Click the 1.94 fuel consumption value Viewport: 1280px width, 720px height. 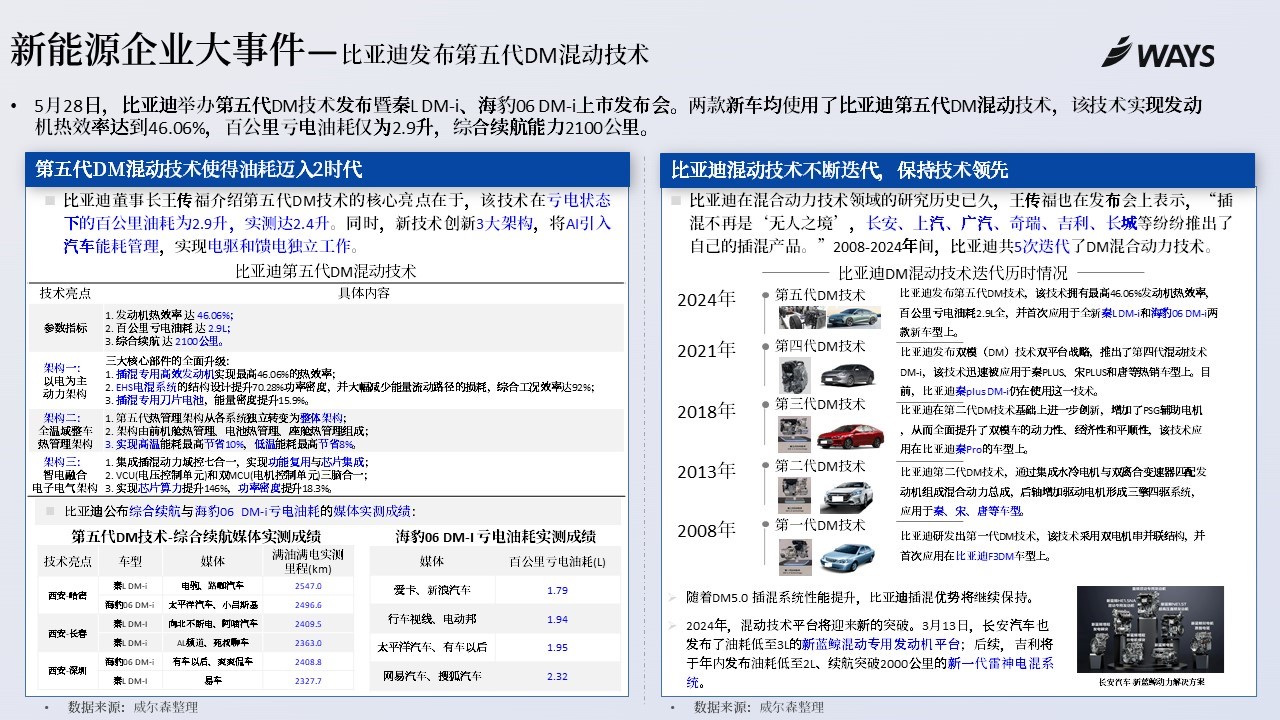(557, 619)
